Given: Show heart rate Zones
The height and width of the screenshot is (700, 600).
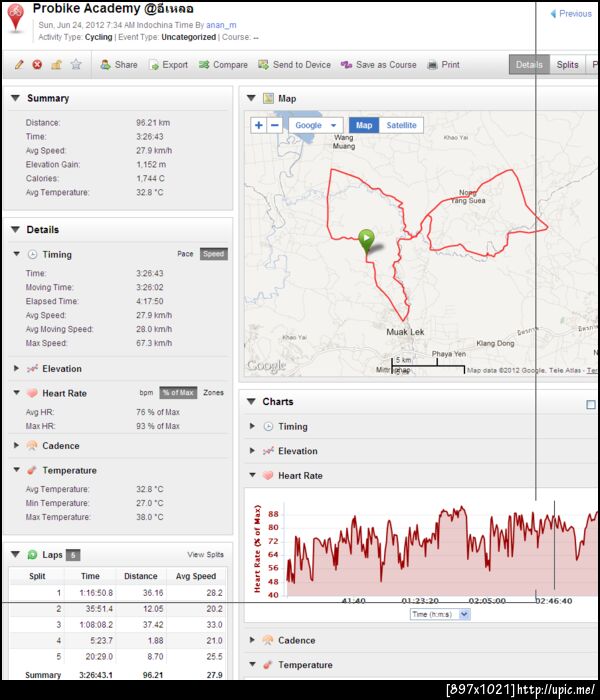Looking at the screenshot, I should (x=213, y=393).
